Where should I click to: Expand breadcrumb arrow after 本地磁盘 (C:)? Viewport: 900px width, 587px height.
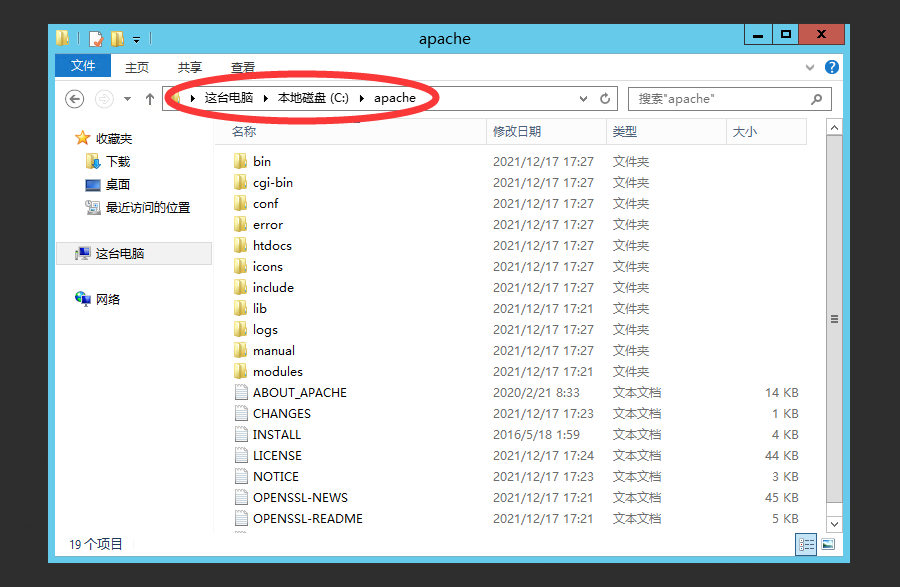[362, 99]
